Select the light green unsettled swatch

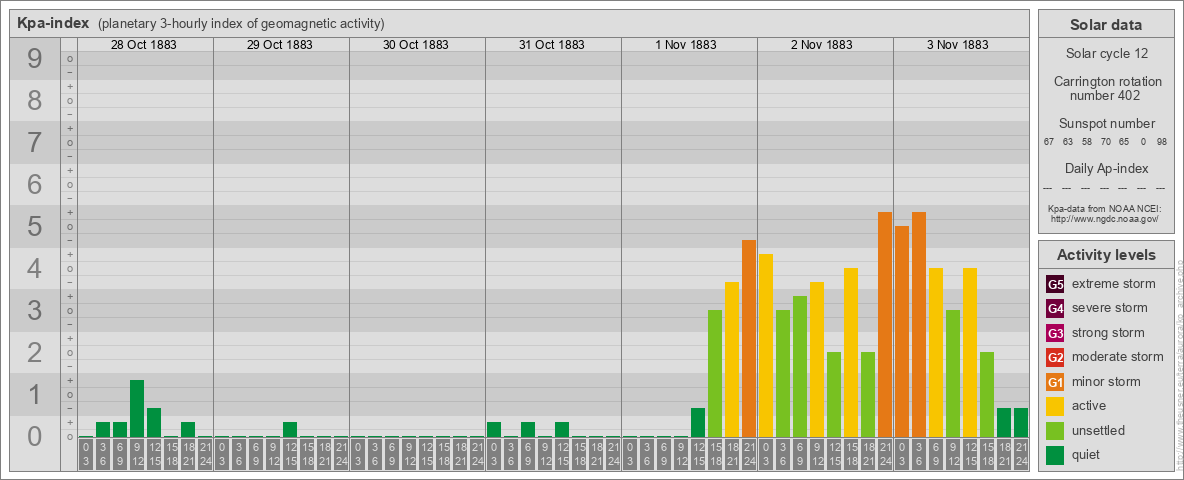1055,431
